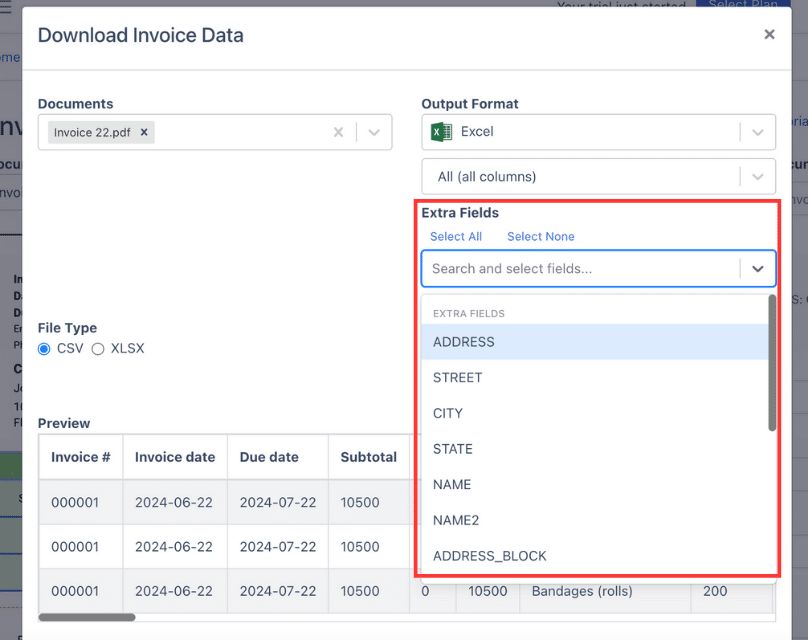Click the preview table horizontal scrollbar
This screenshot has width=809, height=641.
[87, 617]
